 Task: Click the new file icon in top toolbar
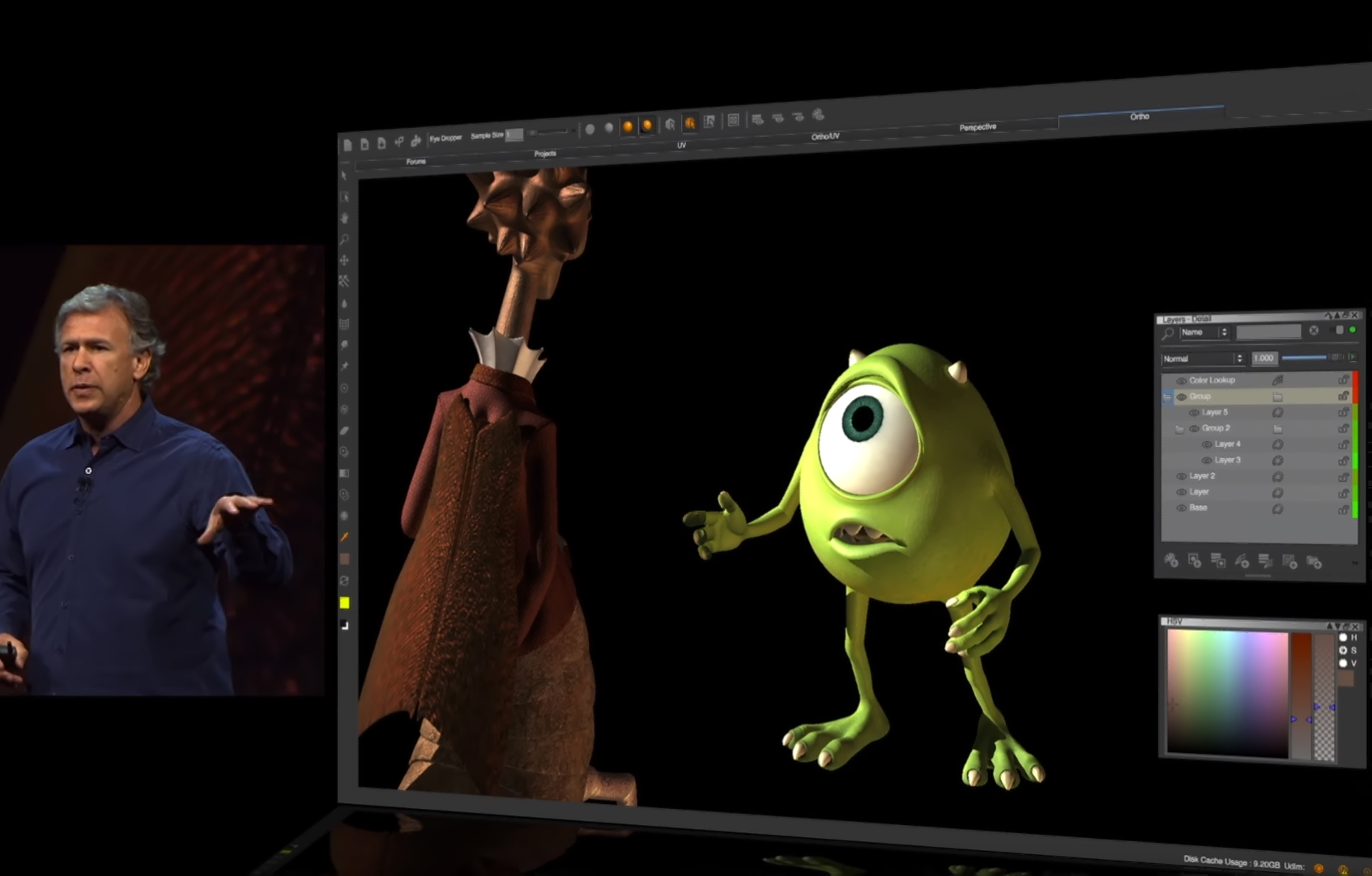pyautogui.click(x=347, y=145)
